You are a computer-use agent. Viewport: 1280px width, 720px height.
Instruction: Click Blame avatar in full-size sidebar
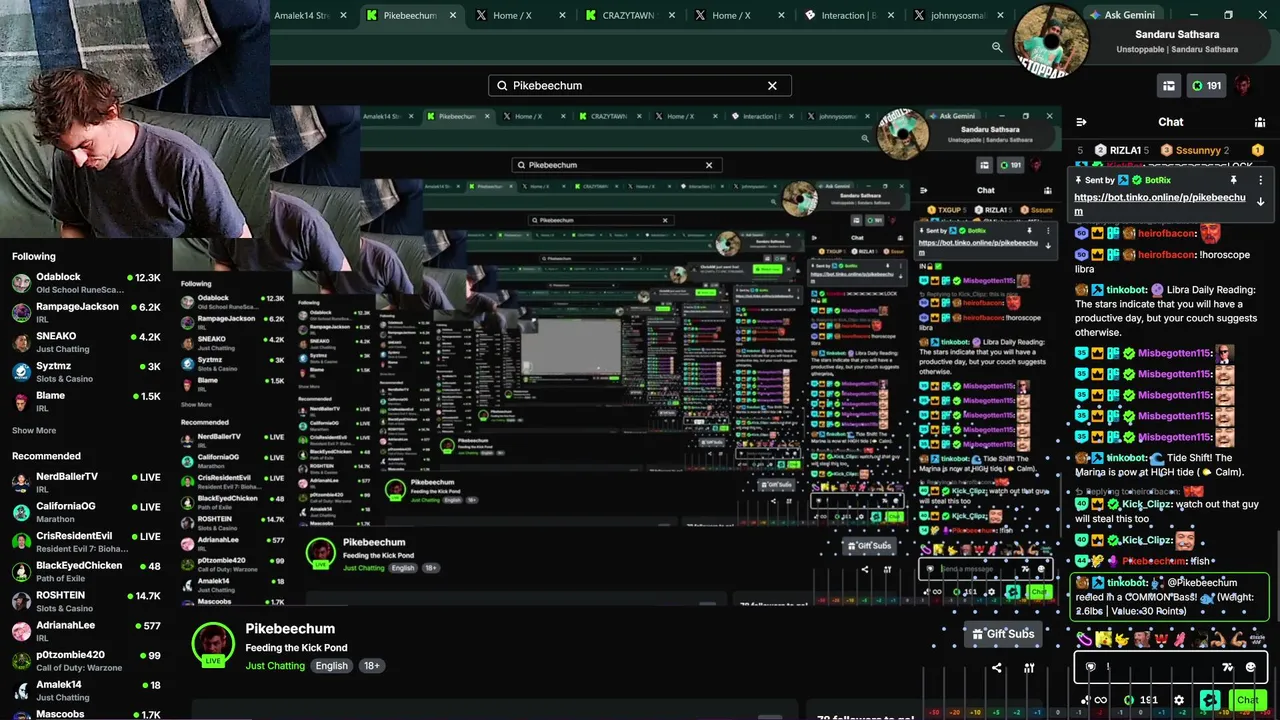pyautogui.click(x=21, y=402)
